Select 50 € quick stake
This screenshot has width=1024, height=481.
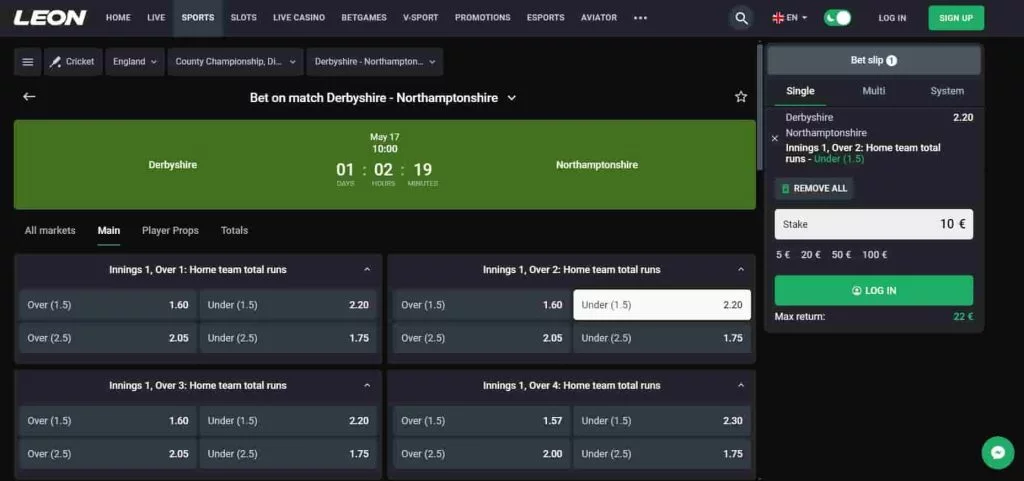841,255
